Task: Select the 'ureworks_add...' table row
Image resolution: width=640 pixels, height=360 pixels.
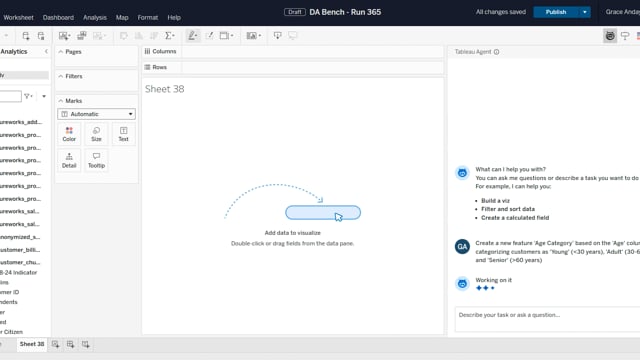Action: [21, 122]
